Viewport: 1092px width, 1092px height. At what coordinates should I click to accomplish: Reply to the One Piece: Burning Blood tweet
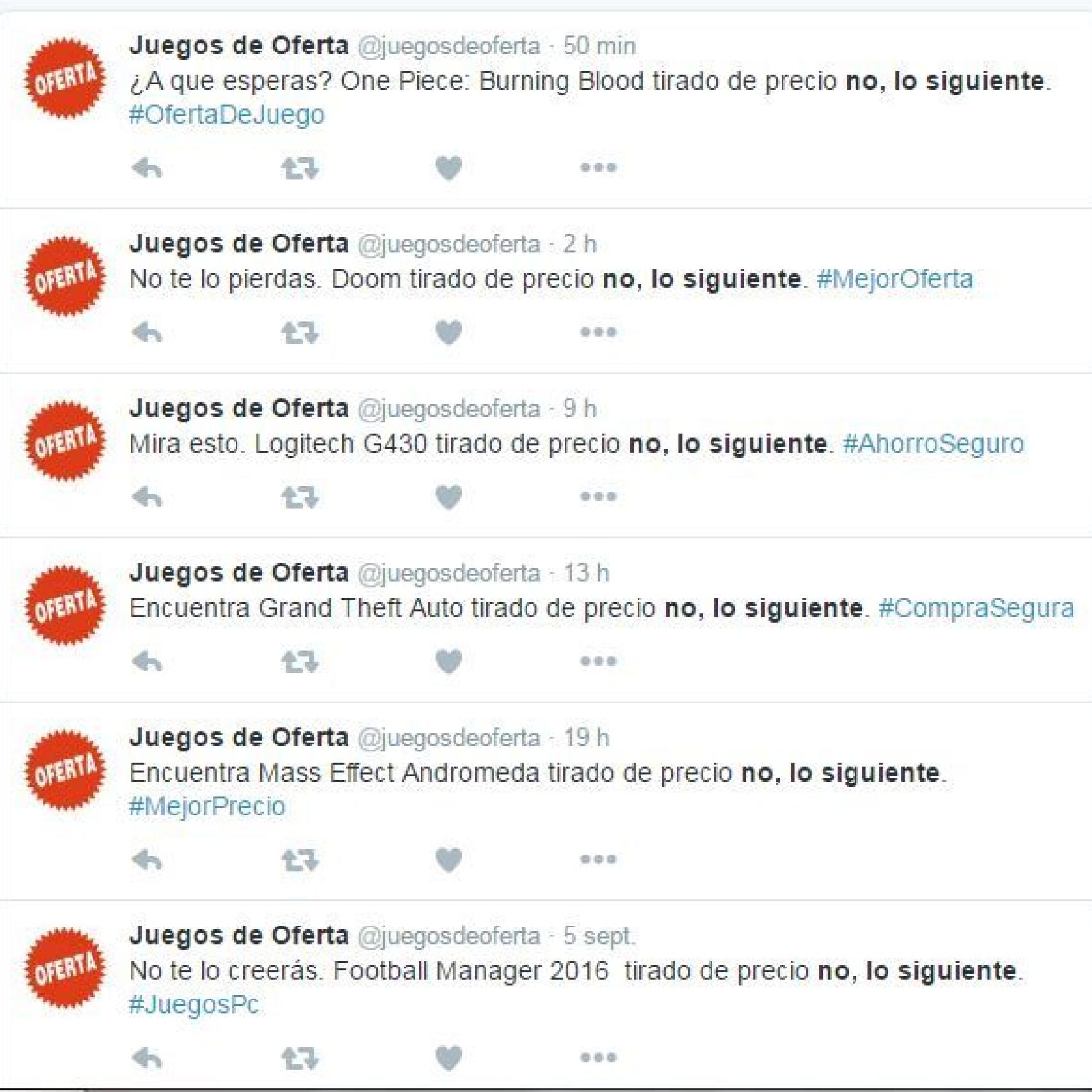(147, 168)
